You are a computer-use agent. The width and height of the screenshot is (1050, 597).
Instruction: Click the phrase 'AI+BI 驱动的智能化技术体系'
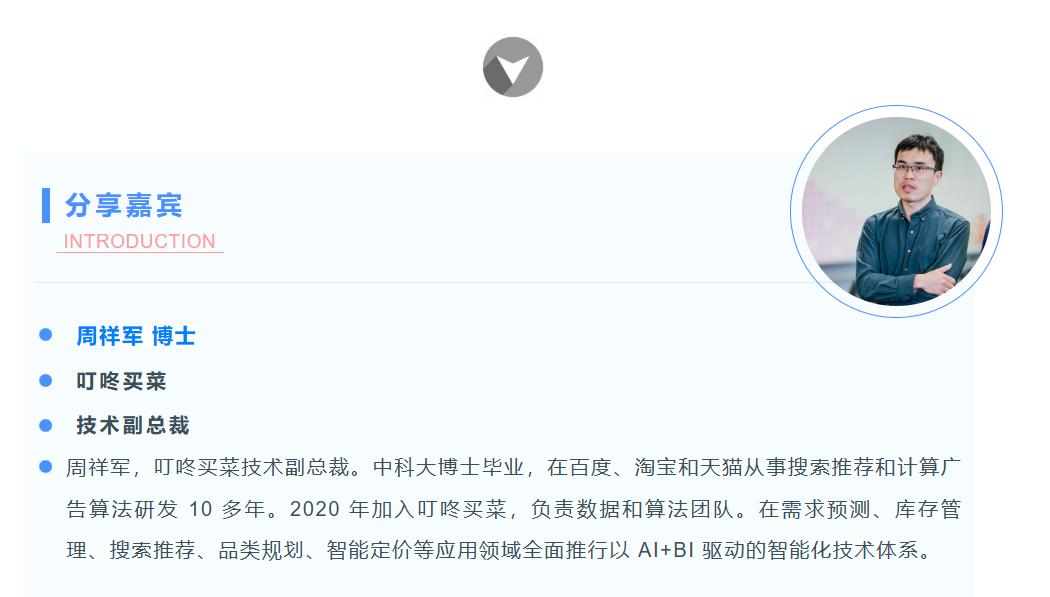pos(777,550)
